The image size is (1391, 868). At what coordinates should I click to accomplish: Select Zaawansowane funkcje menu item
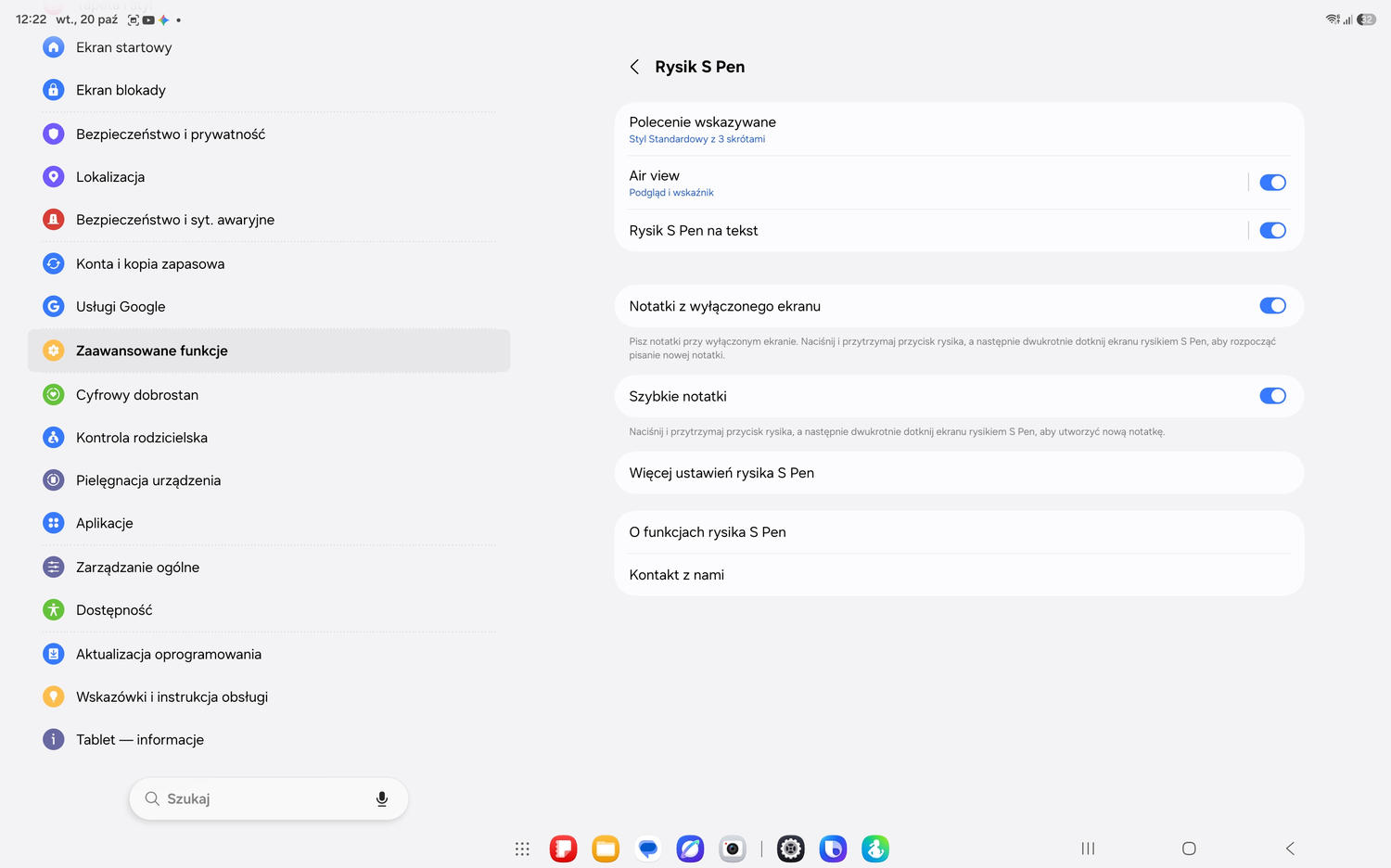(x=269, y=351)
